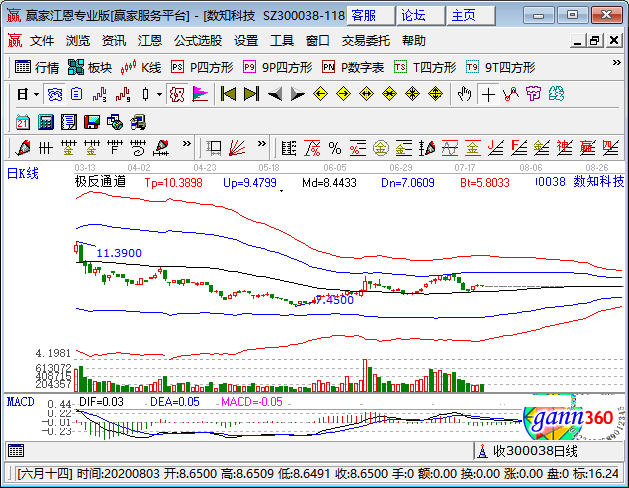Image resolution: width=629 pixels, height=488 pixels.
Task: Click the MACD indicator label
Action: (x=20, y=401)
